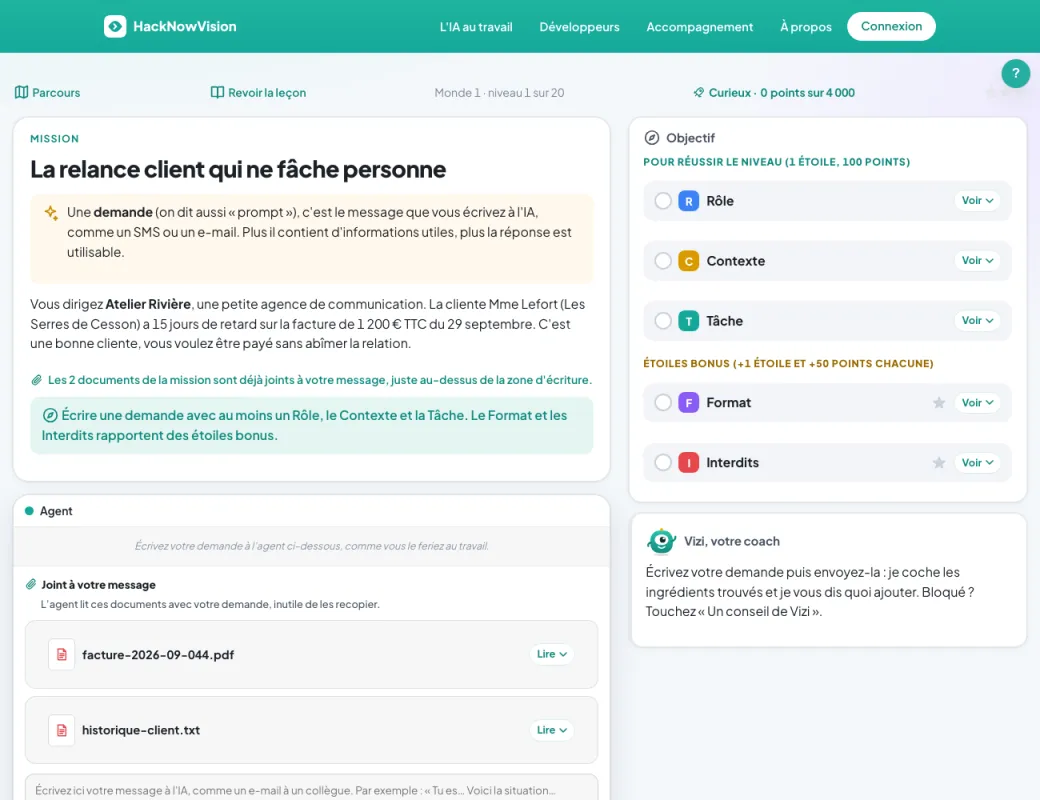Click the purple F Format badge
Screen dimensions: 1040x800
[688, 403]
